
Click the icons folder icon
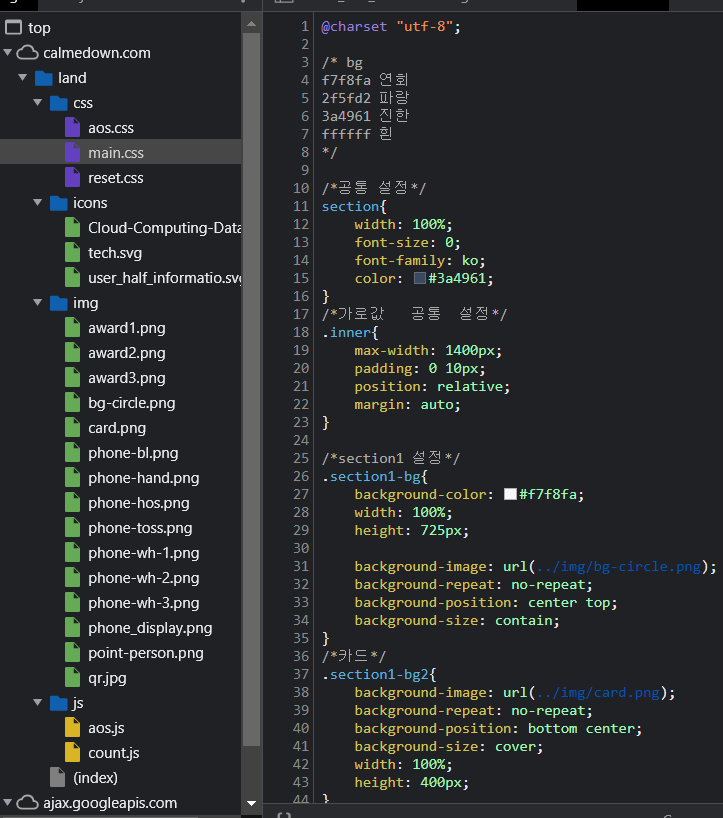point(58,203)
